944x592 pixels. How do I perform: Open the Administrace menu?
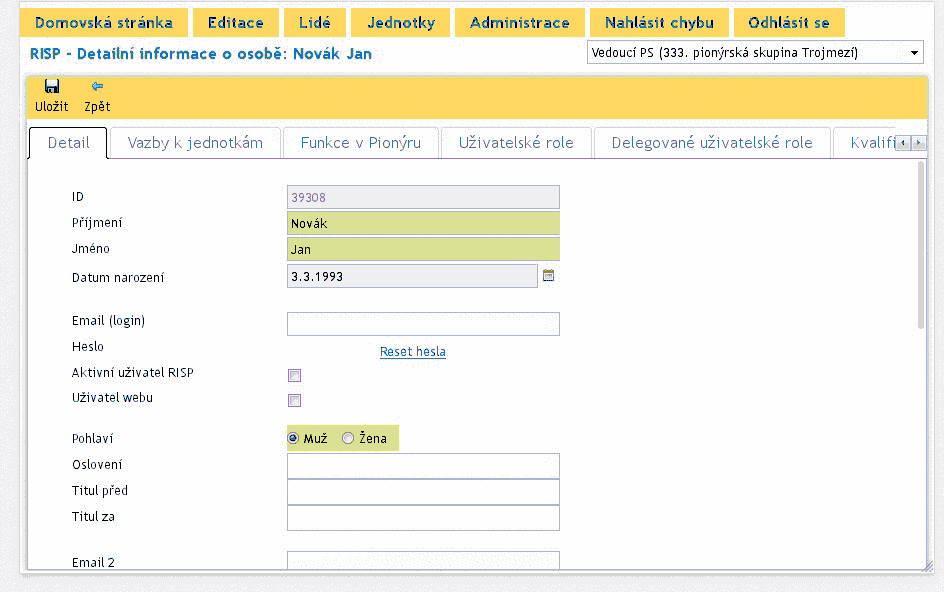(x=519, y=23)
